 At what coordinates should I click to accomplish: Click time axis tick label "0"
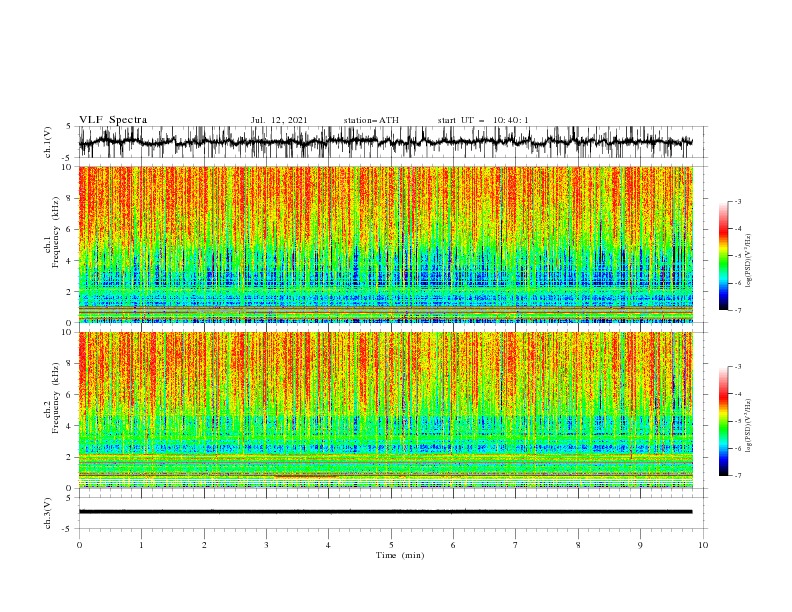(79, 545)
